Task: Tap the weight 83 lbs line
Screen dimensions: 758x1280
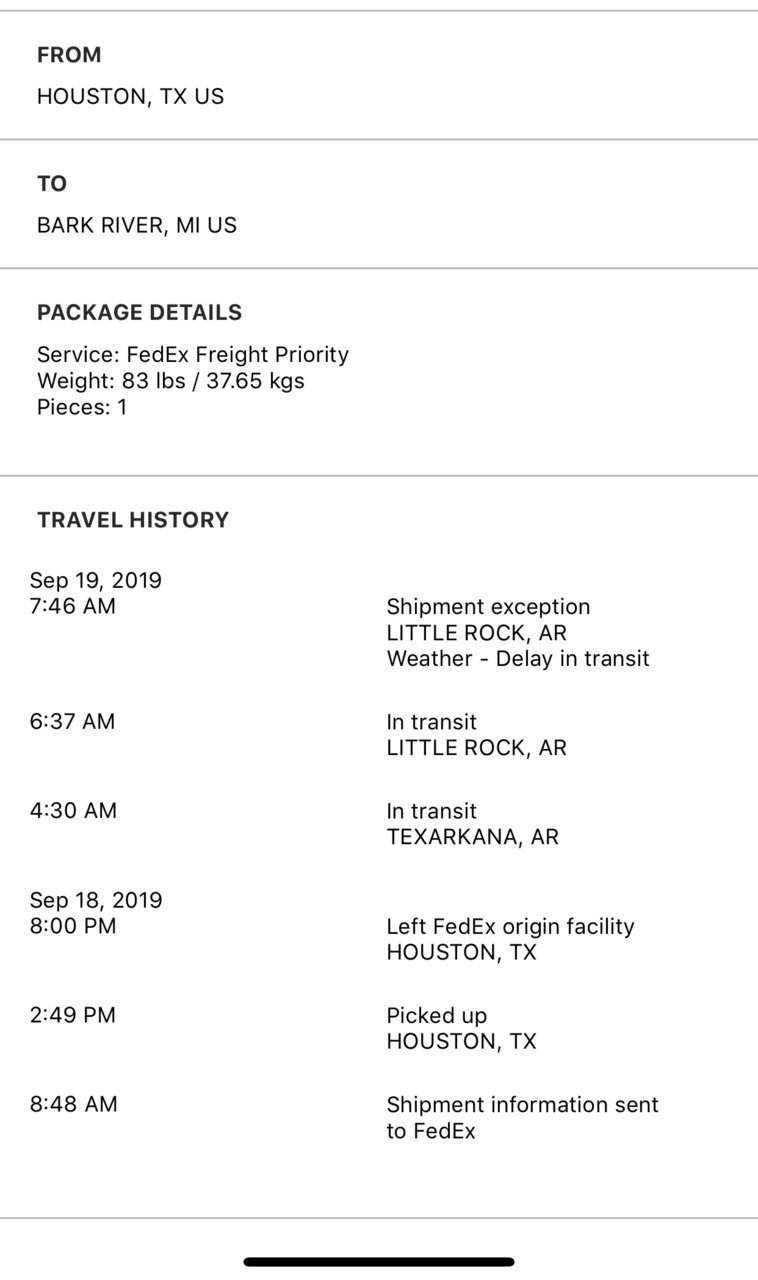Action: [x=171, y=381]
